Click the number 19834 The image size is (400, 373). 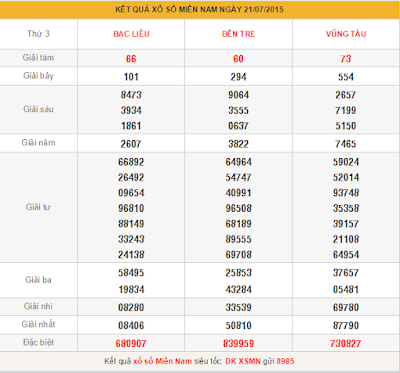click(x=131, y=289)
